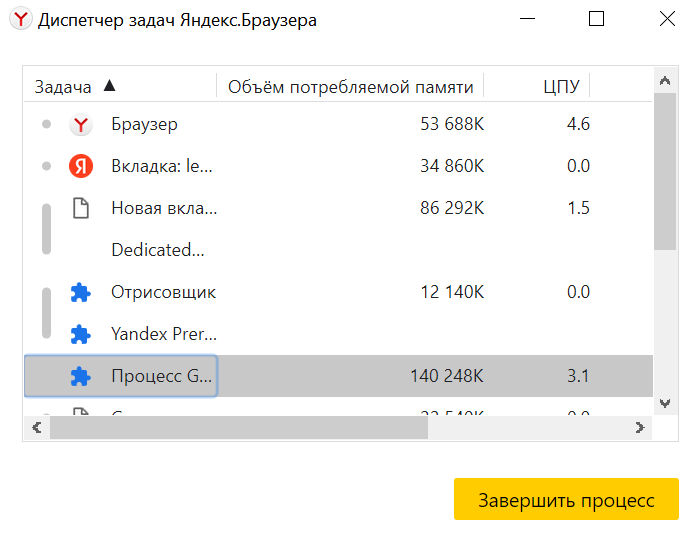Select the Вкладка: le... task row
The image size is (691, 537).
click(x=338, y=166)
